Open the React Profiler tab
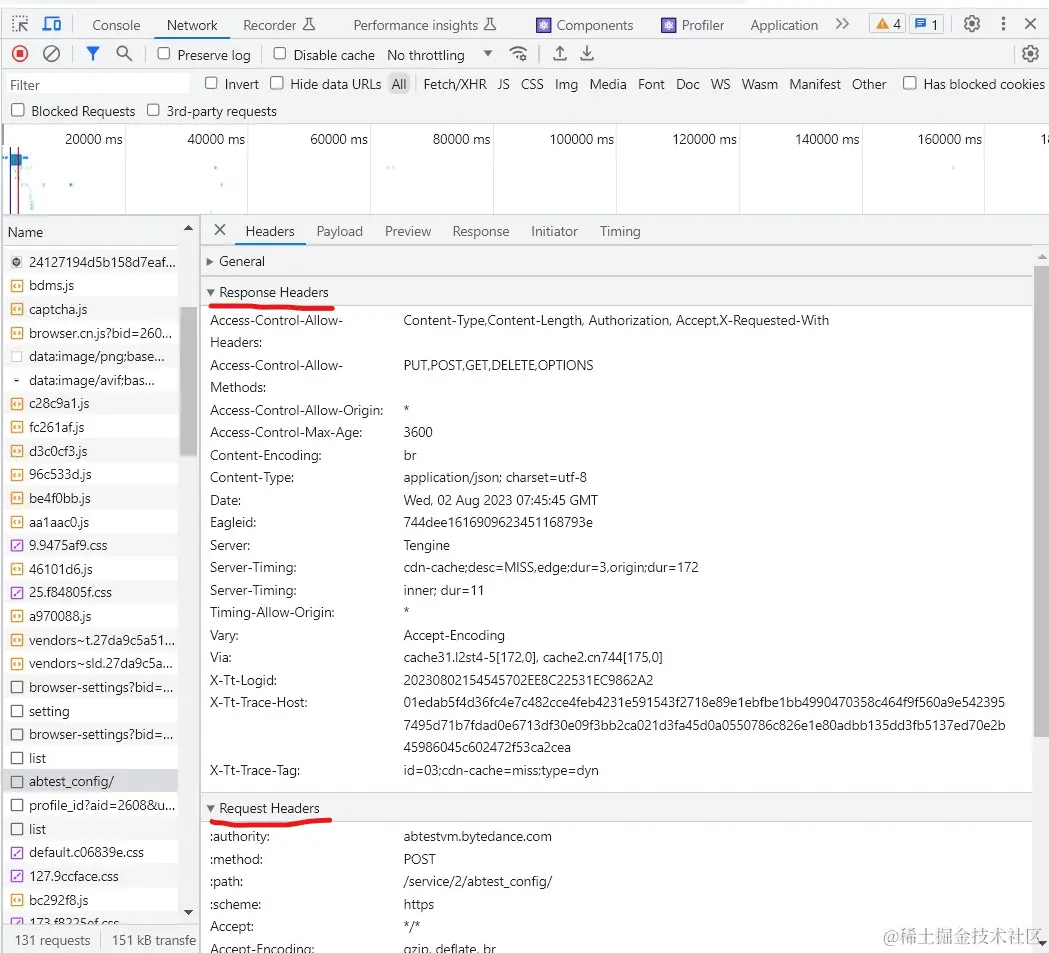This screenshot has width=1049, height=953. 692,25
